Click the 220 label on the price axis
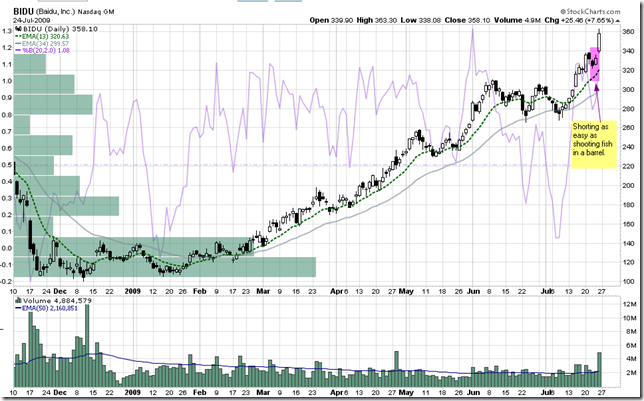The image size is (644, 401). [628, 166]
